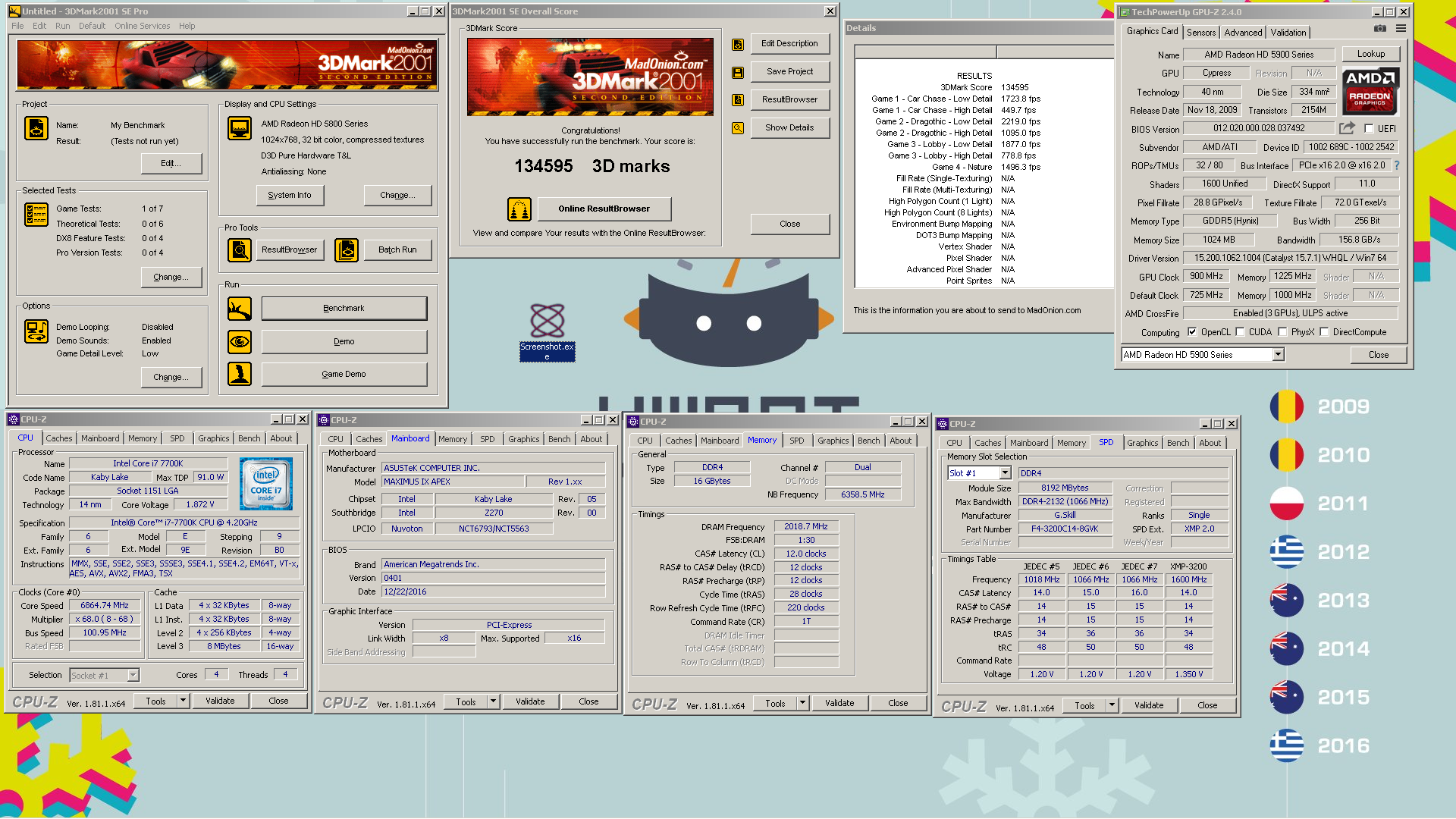Expand the Tools arrow in the CPU-Z SPD window
This screenshot has height=819, width=1456.
(1112, 706)
